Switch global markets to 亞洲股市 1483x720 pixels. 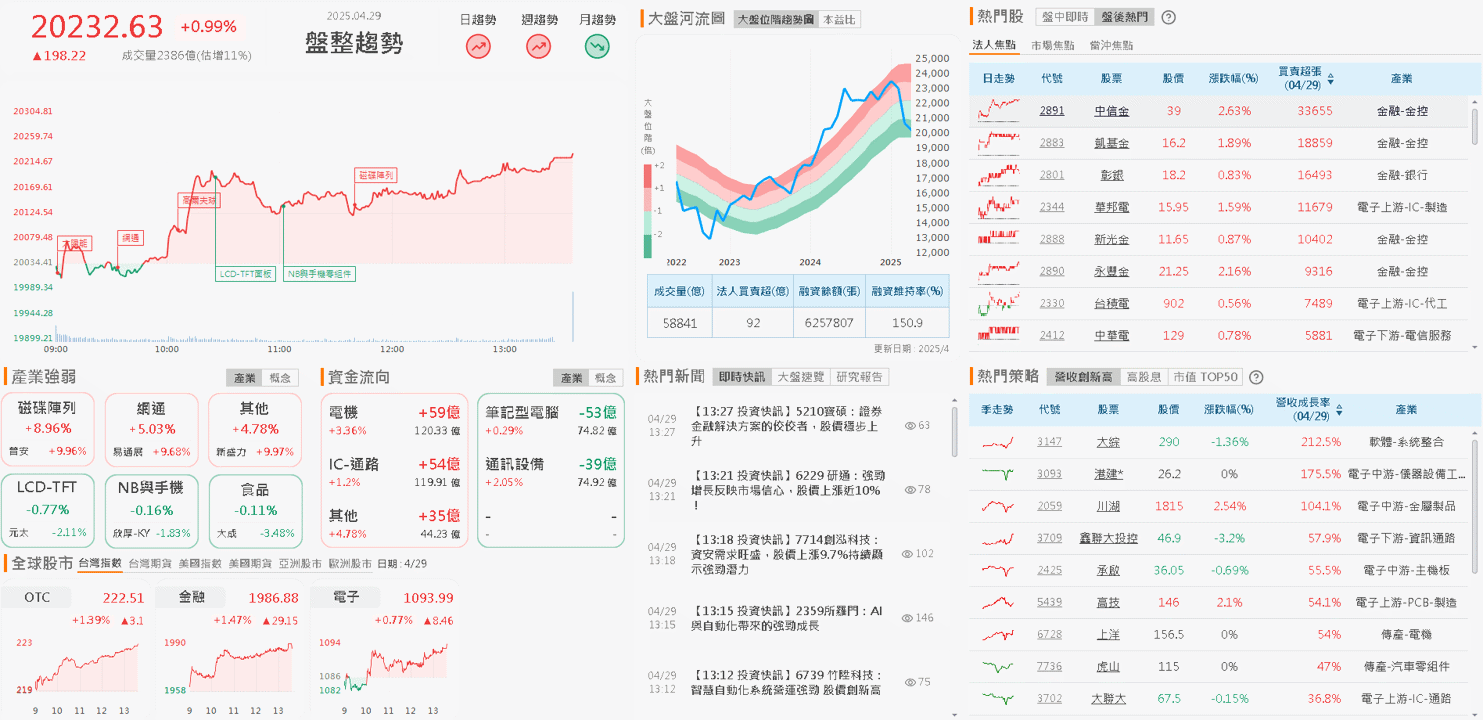coord(300,563)
